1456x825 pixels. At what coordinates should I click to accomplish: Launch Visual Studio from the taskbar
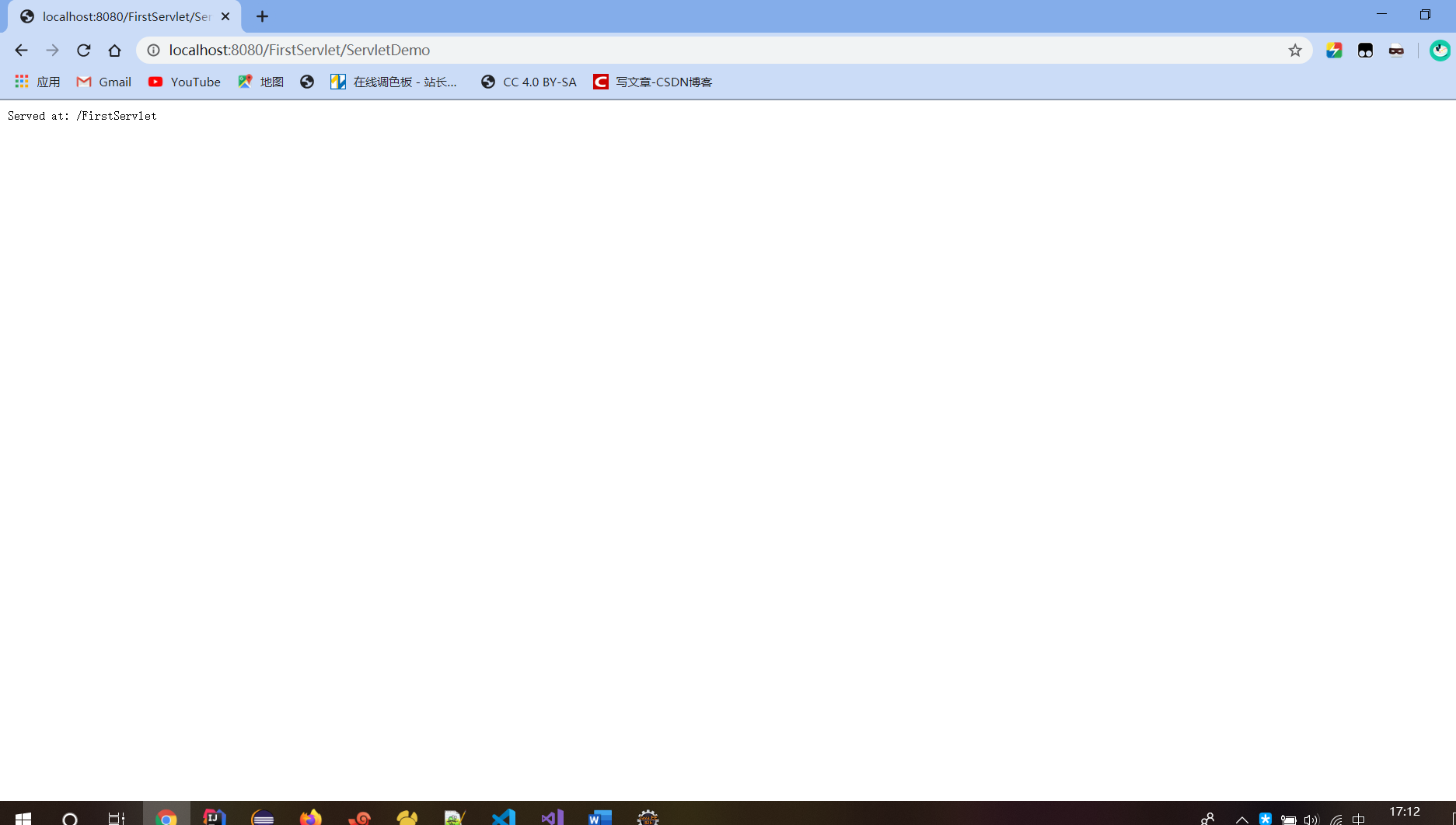[552, 817]
